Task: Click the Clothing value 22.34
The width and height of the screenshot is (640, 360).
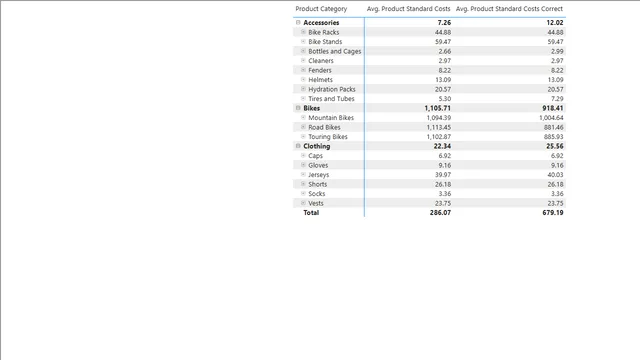Action: [x=442, y=146]
